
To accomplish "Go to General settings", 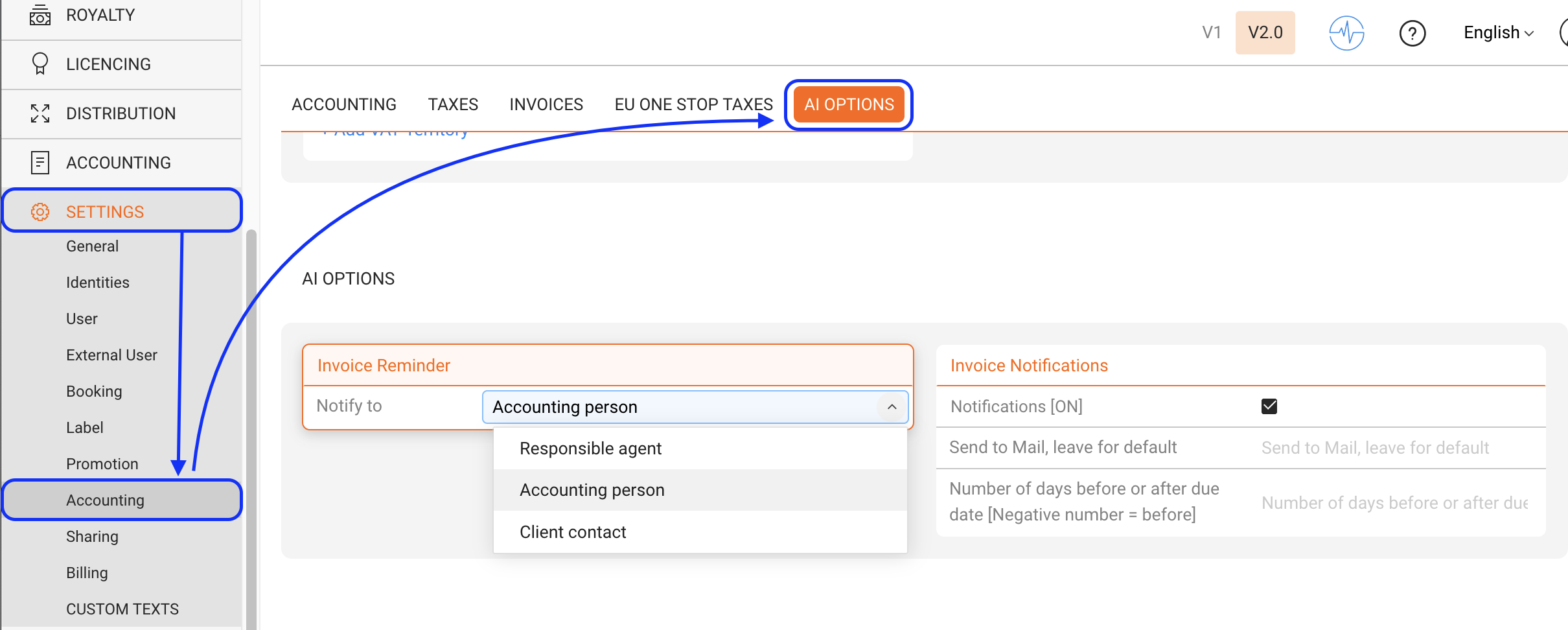I will pyautogui.click(x=92, y=246).
